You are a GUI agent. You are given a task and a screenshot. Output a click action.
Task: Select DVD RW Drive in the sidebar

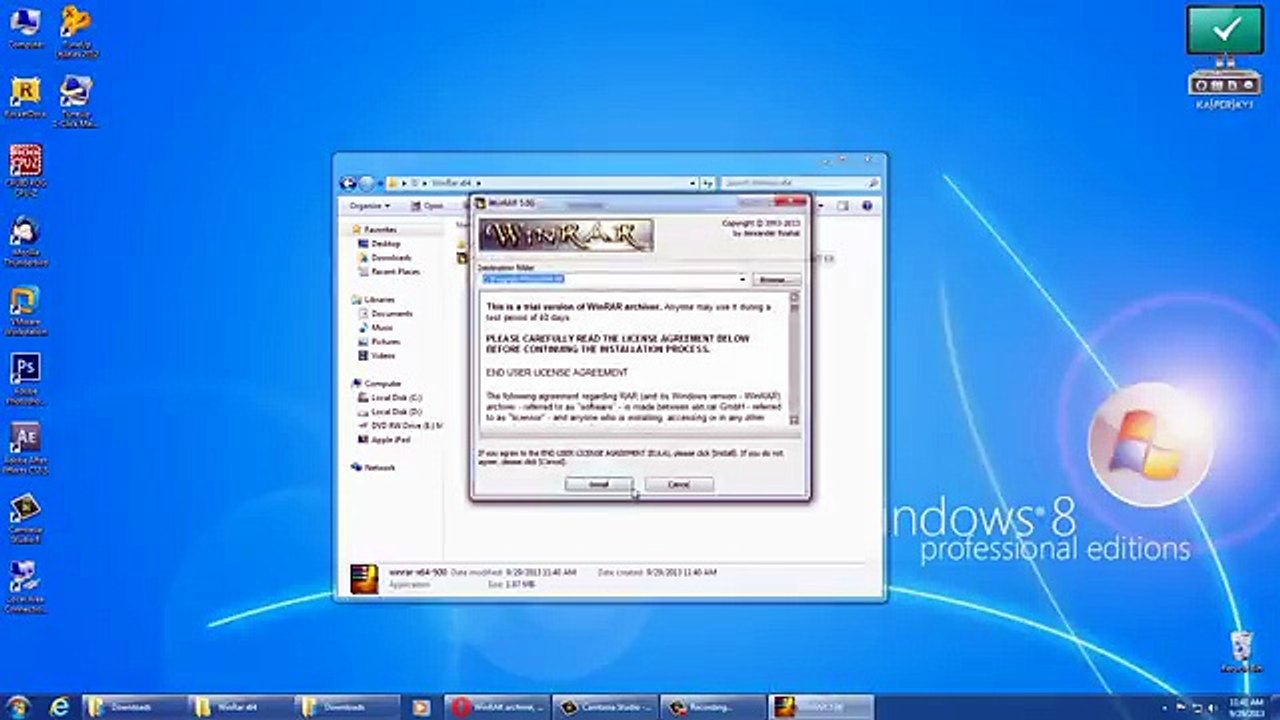[x=400, y=425]
